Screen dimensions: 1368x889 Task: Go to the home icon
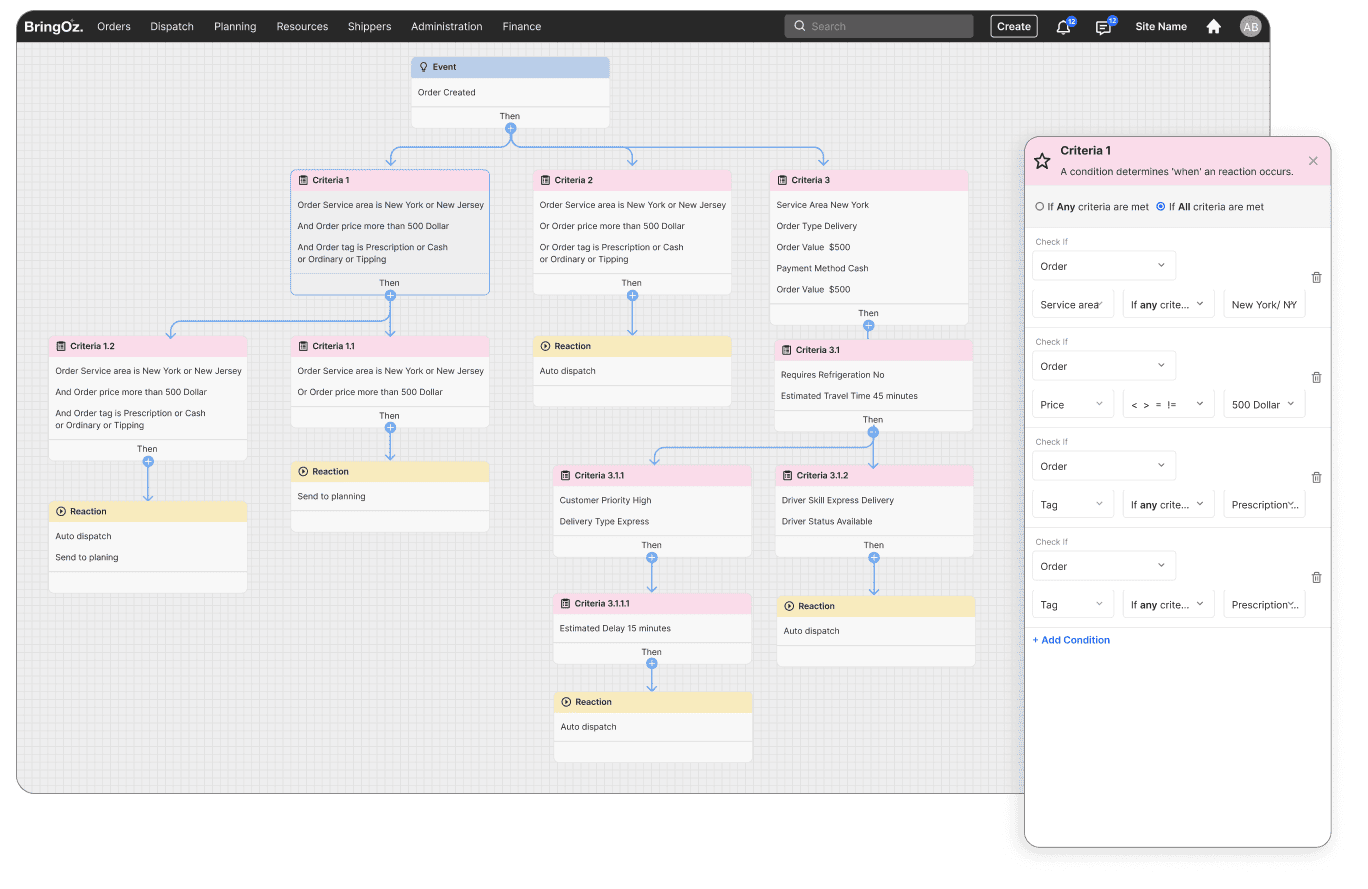pos(1213,27)
